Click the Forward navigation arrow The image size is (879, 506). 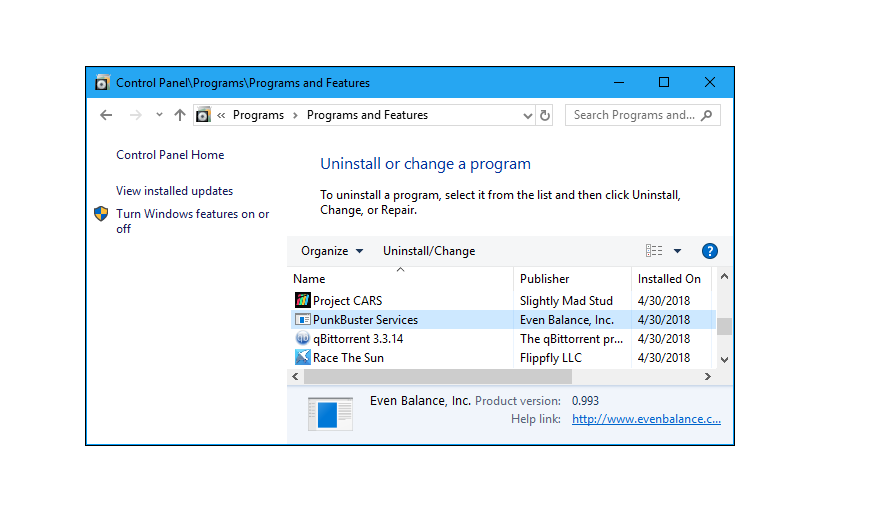tap(135, 115)
